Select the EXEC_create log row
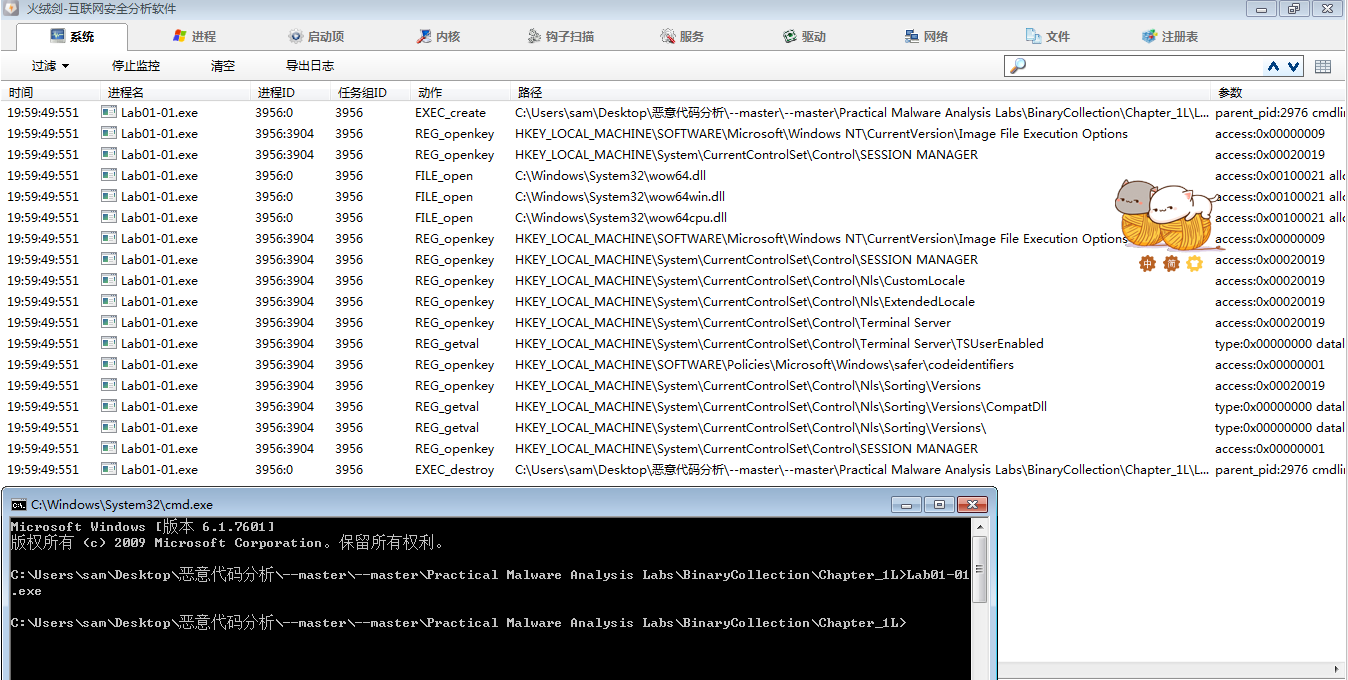The width and height of the screenshot is (1348, 680). click(674, 112)
